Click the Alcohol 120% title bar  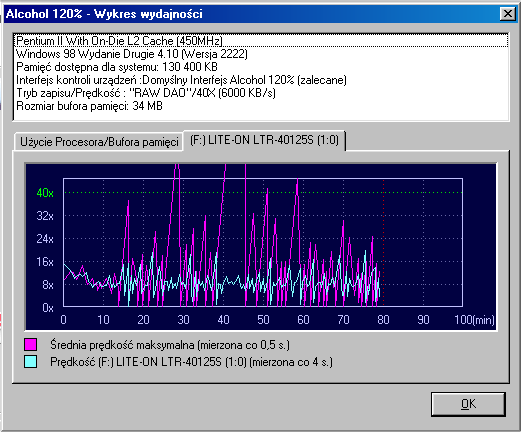click(252, 14)
